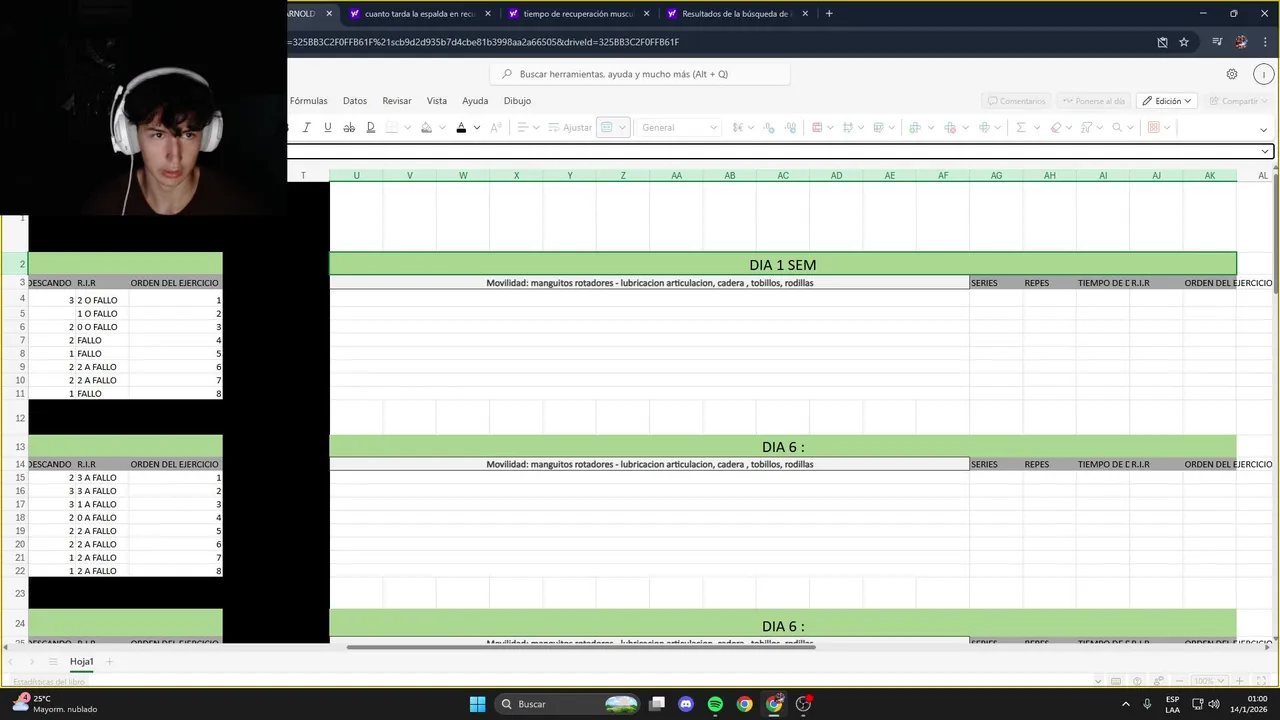Open Chrome three-dot menu
The width and height of the screenshot is (1280, 720).
point(1265,42)
